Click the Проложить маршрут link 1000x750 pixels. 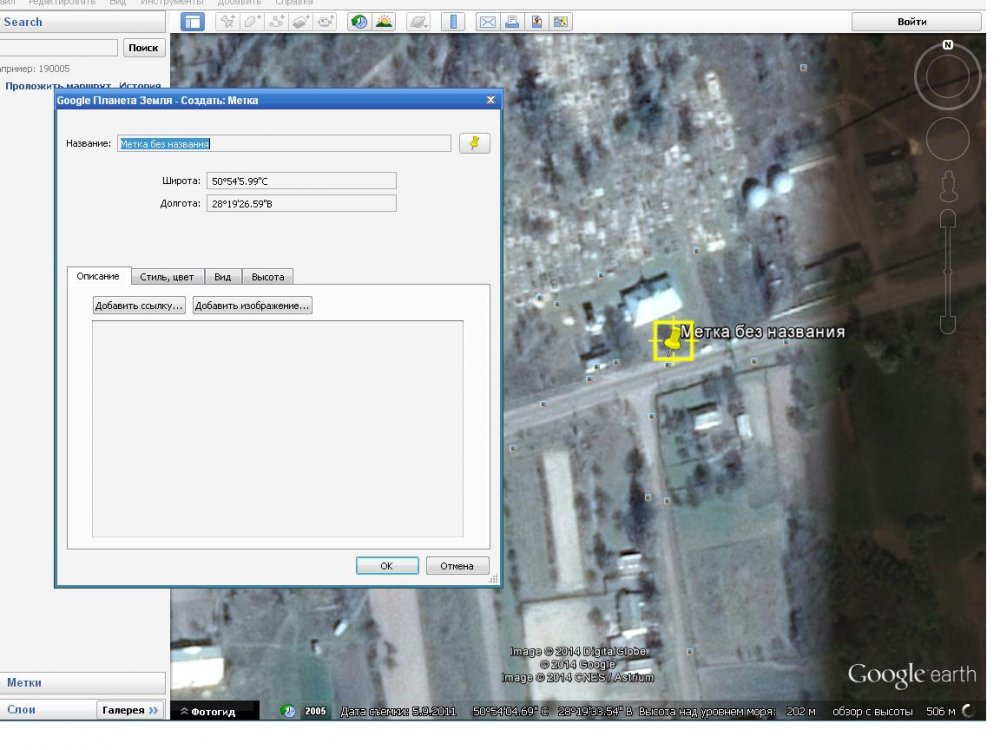pyautogui.click(x=58, y=85)
